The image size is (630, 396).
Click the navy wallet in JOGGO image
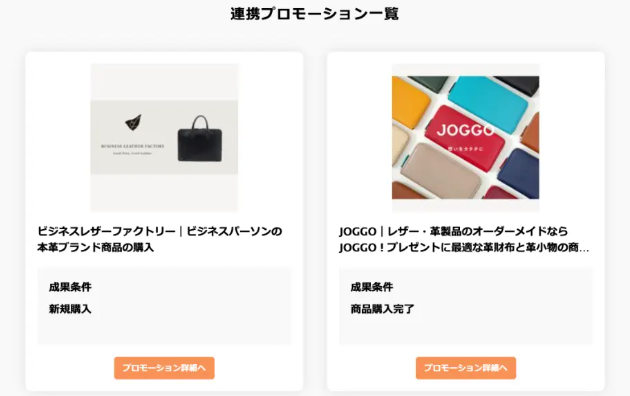pos(519,174)
